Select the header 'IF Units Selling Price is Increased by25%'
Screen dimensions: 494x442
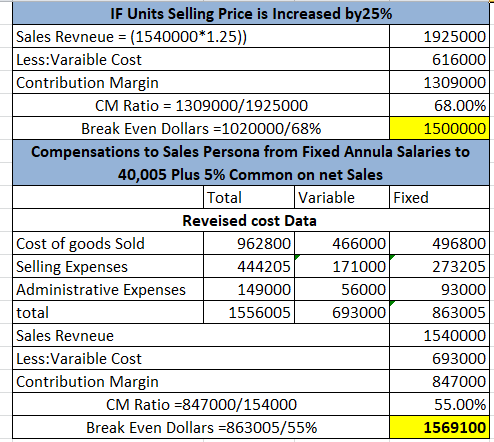251,13
